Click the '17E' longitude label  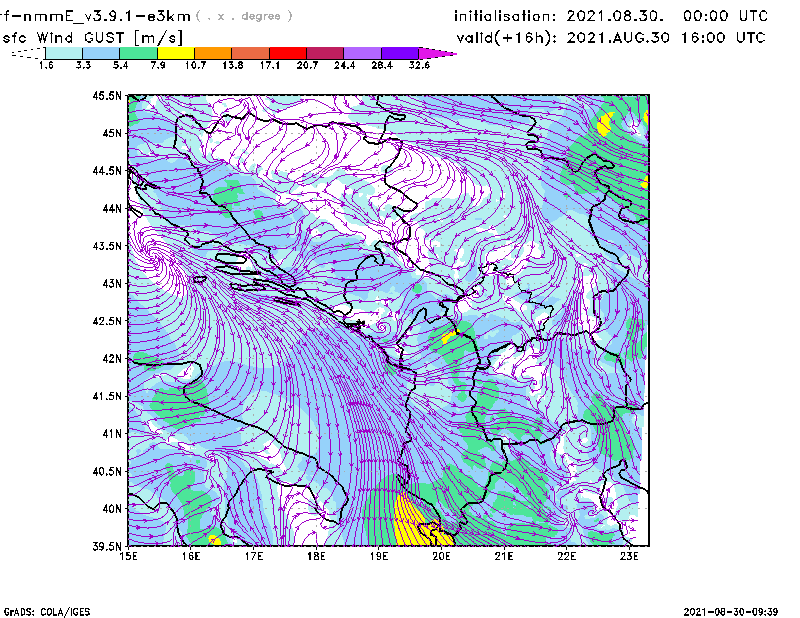click(x=254, y=556)
